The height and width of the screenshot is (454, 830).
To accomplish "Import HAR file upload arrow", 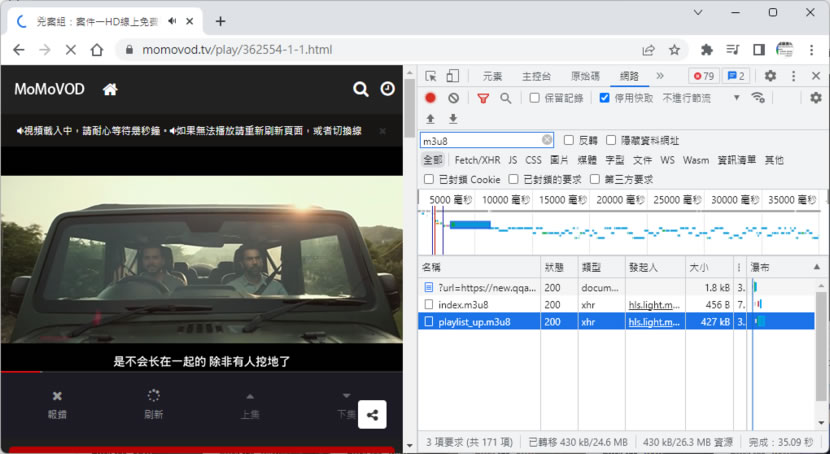I will pyautogui.click(x=430, y=119).
